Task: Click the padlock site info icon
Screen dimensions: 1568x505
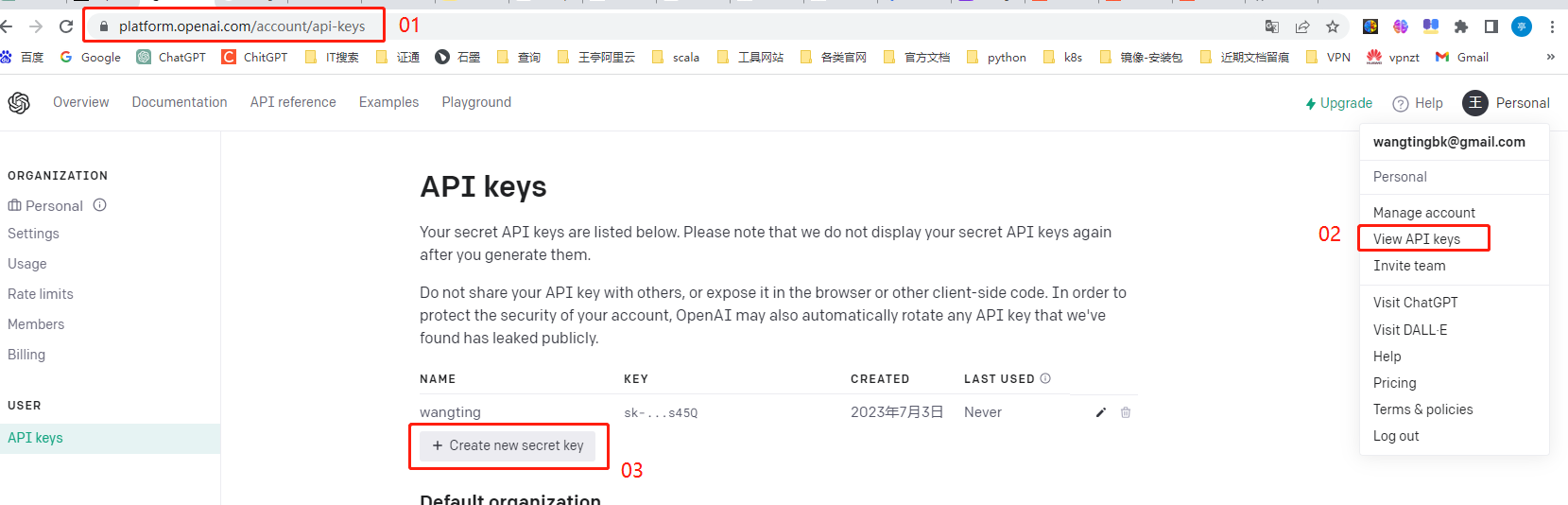Action: pos(104,26)
